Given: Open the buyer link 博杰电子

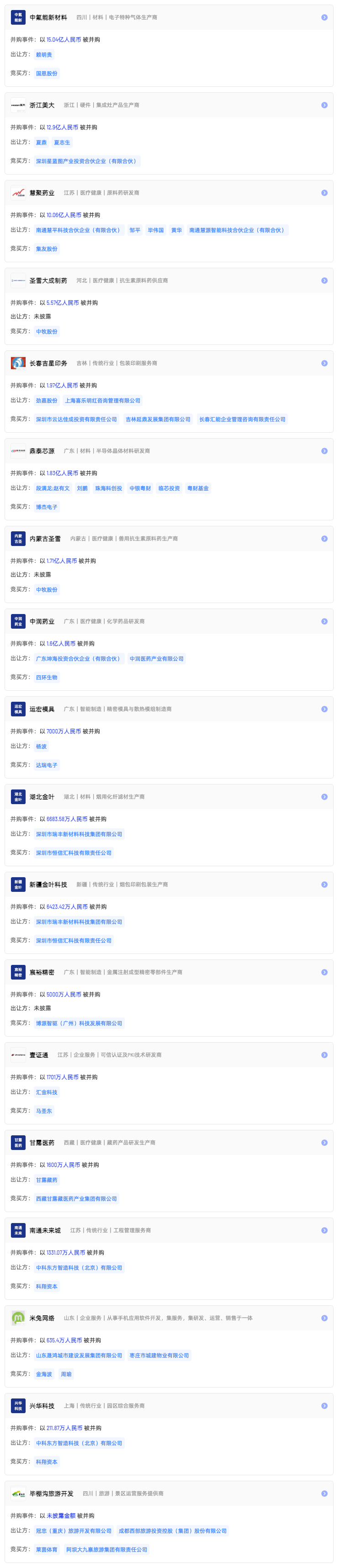Looking at the screenshot, I should (46, 507).
